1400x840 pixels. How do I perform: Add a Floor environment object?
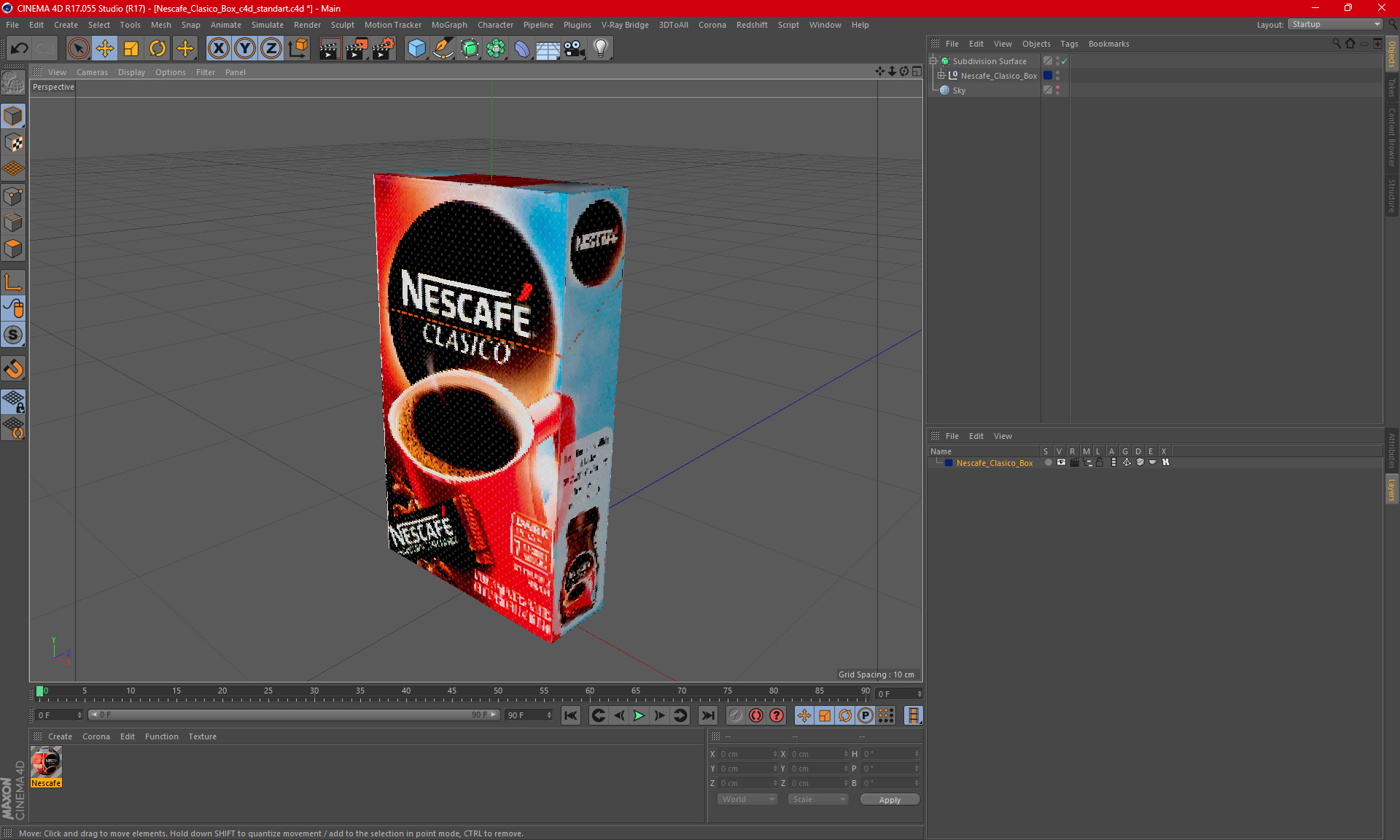point(548,49)
